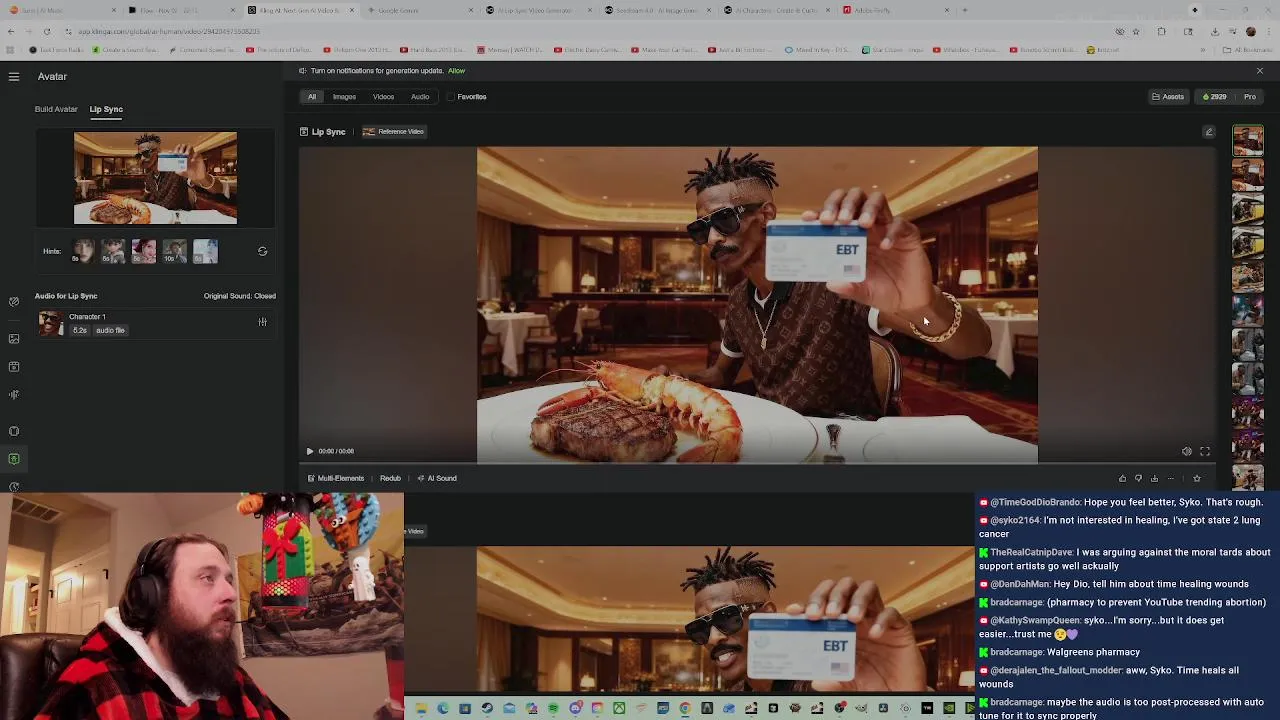The height and width of the screenshot is (720, 1280).
Task: Open the sidebar icon above the highlighted avatar icon
Action: [x=14, y=431]
